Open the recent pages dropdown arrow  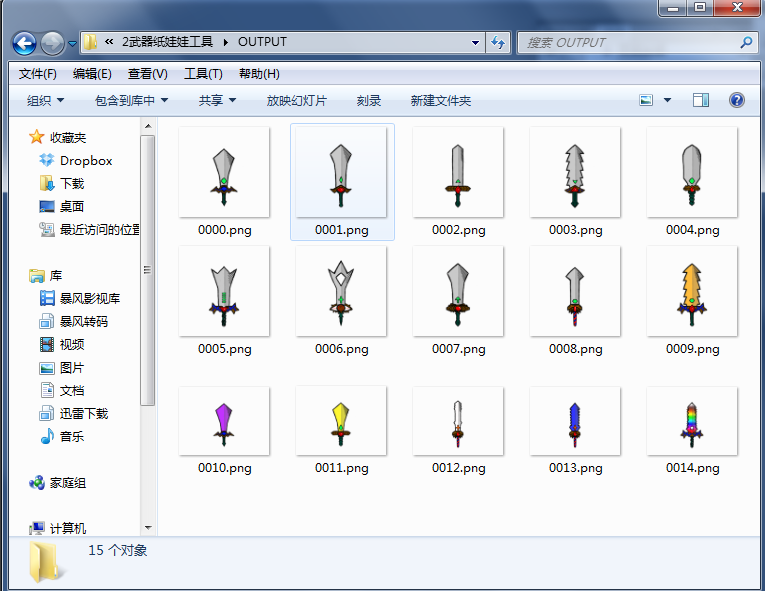(x=72, y=43)
